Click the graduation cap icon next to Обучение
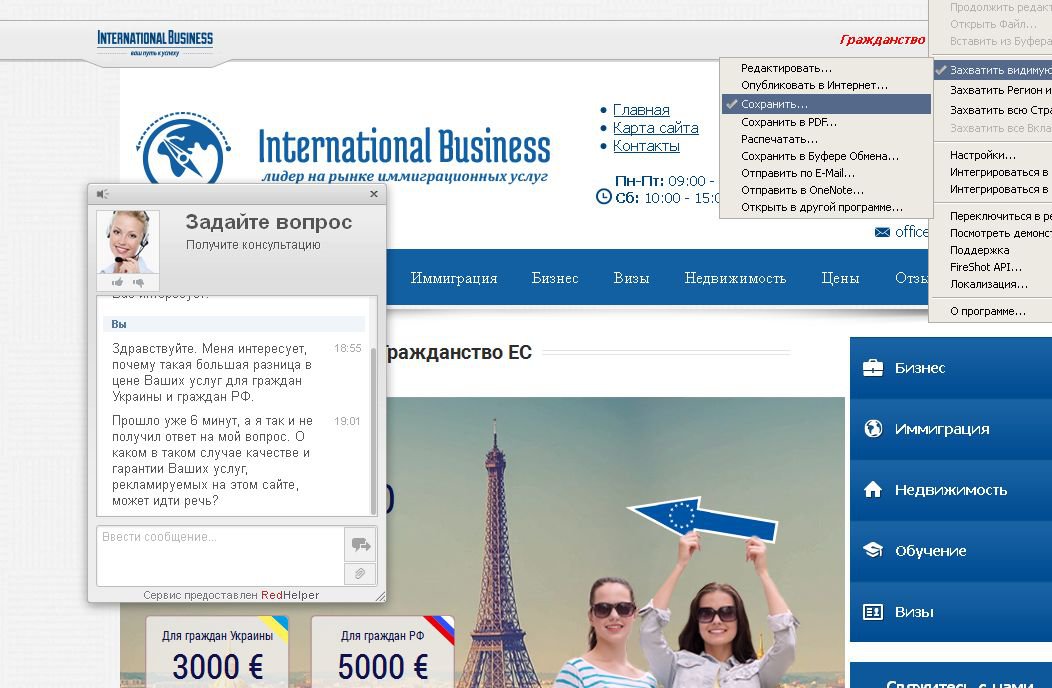Screen dimensions: 1052x688 [873, 551]
